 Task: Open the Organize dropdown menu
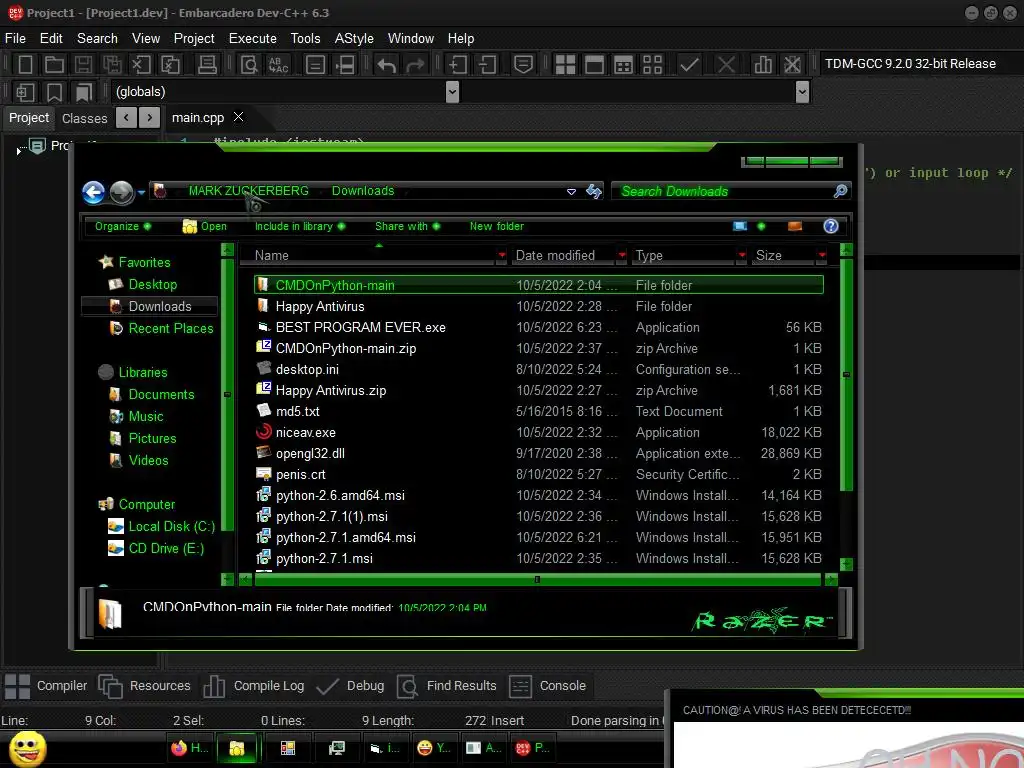point(123,226)
